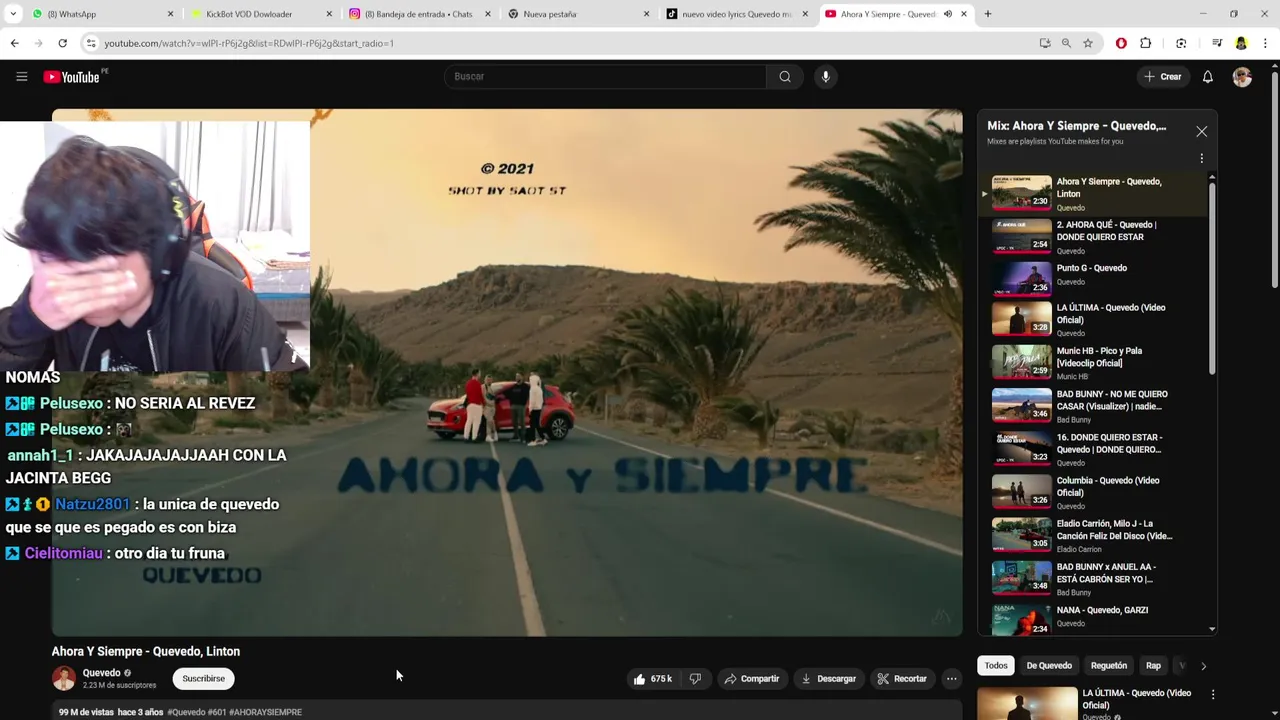This screenshot has height=720, width=1280.
Task: Open the Mix playlist options menu
Action: pos(1201,158)
